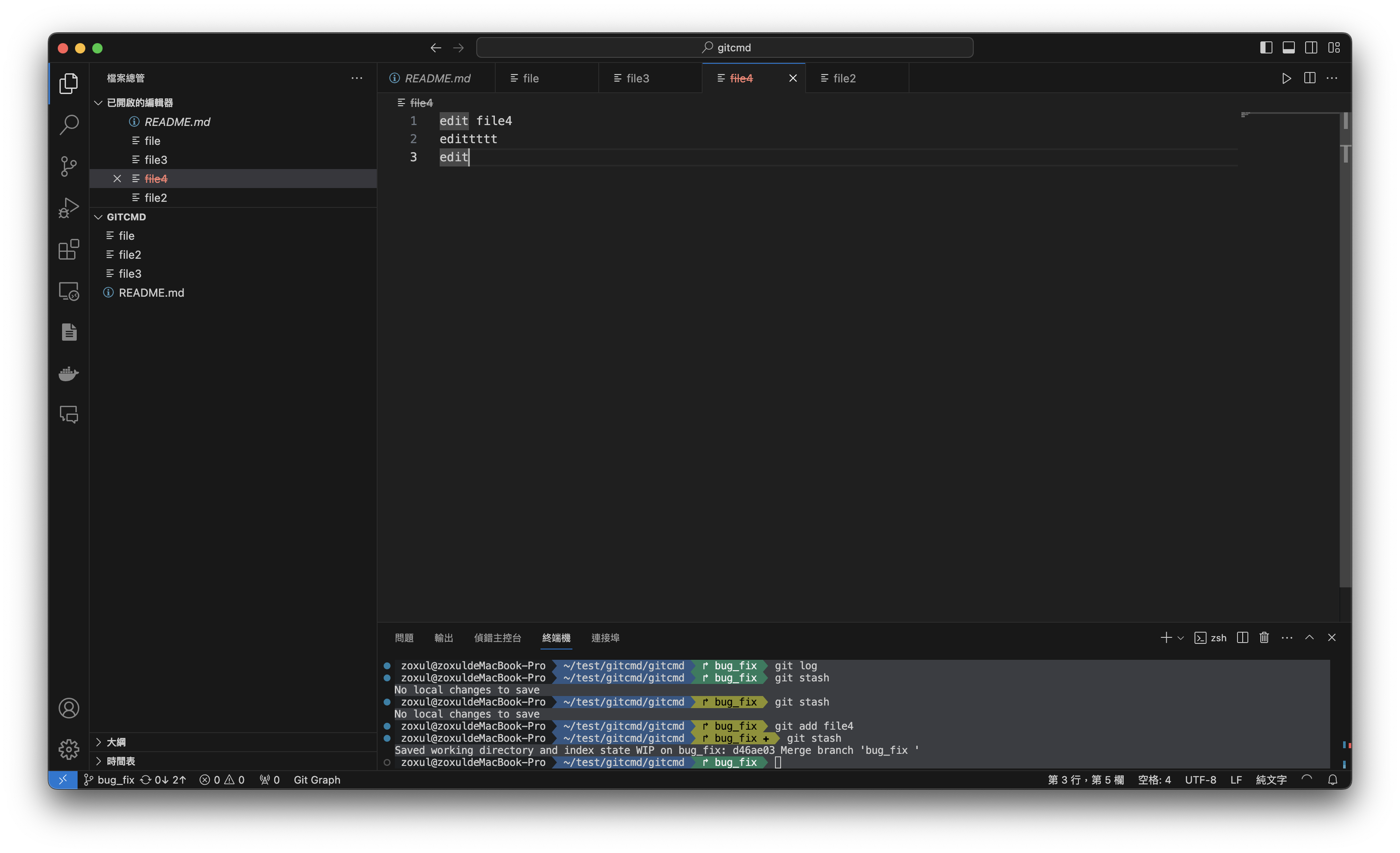Open the Source Control view
1400x853 pixels.
tap(68, 166)
